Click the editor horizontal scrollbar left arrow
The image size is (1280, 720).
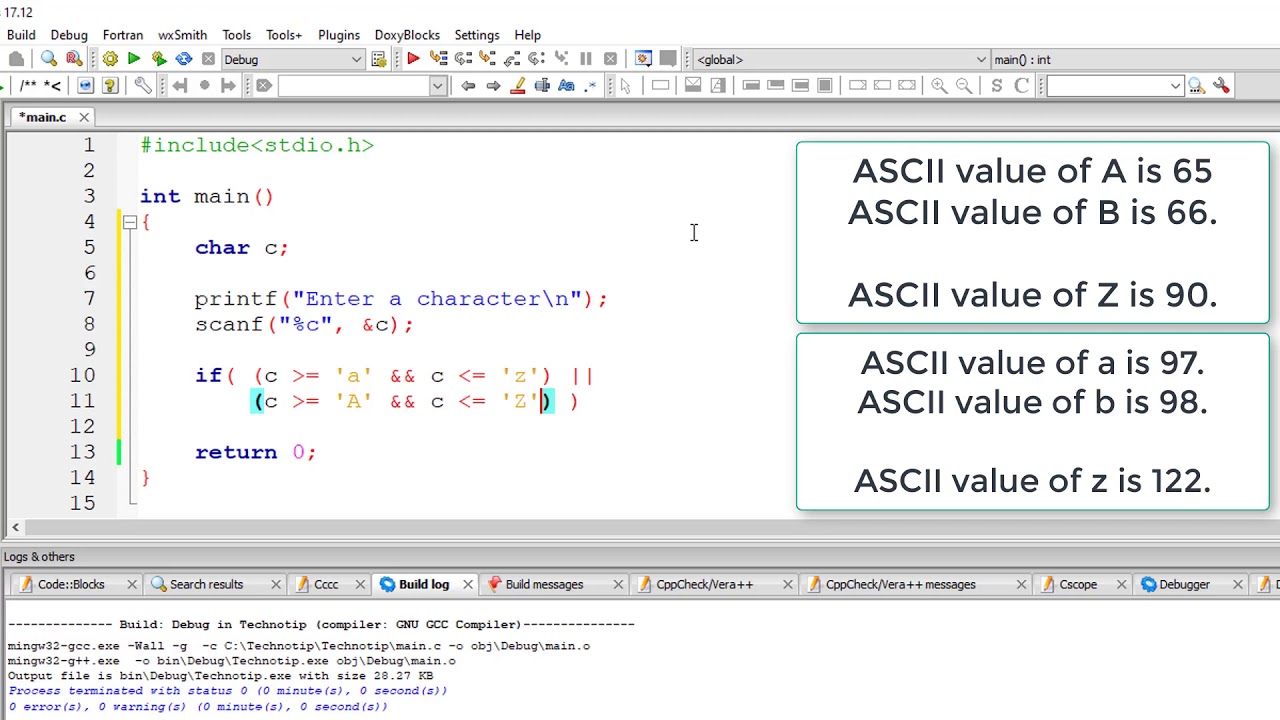click(15, 527)
